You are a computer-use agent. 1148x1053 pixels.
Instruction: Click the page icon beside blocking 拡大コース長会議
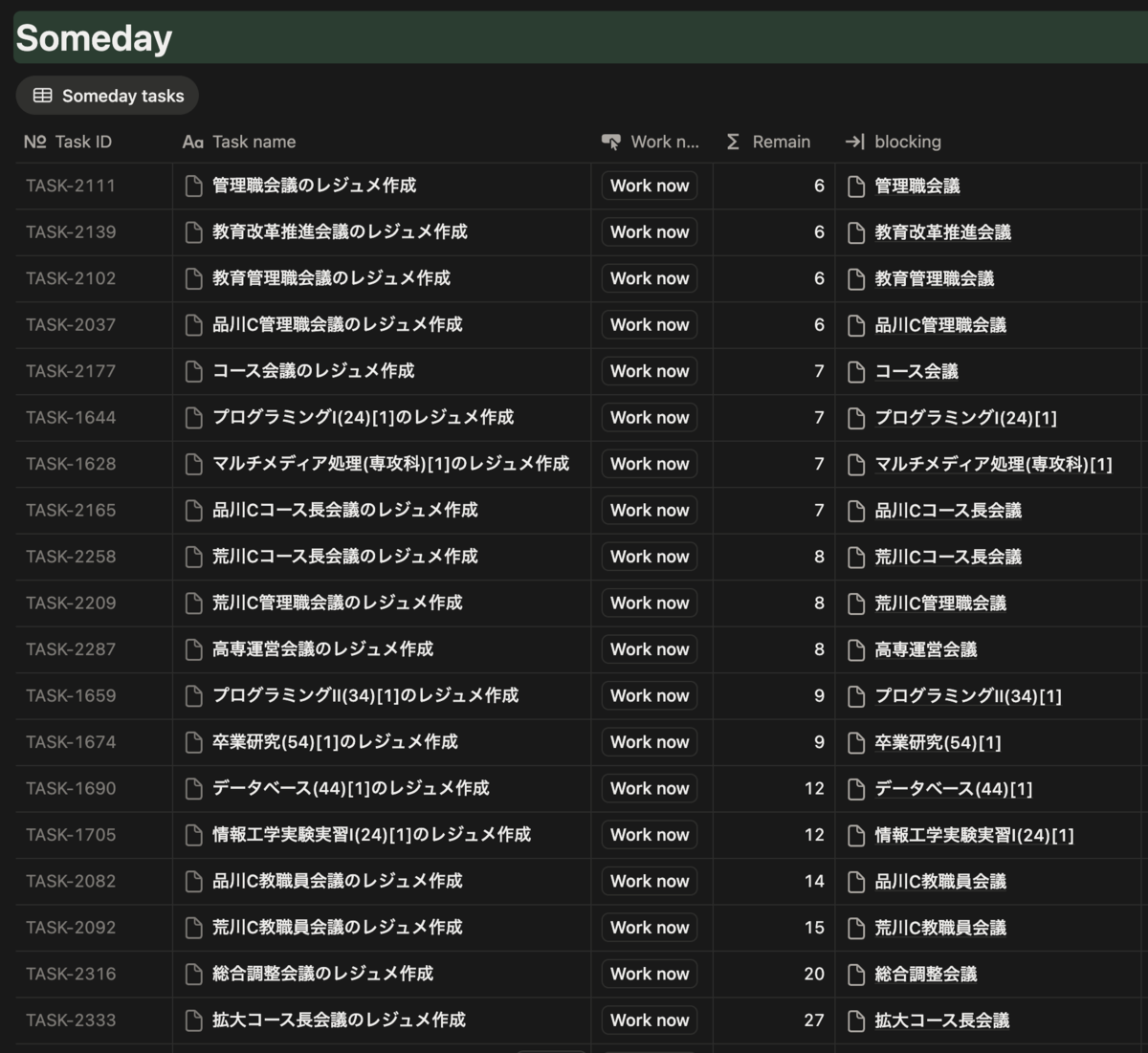pos(856,1021)
